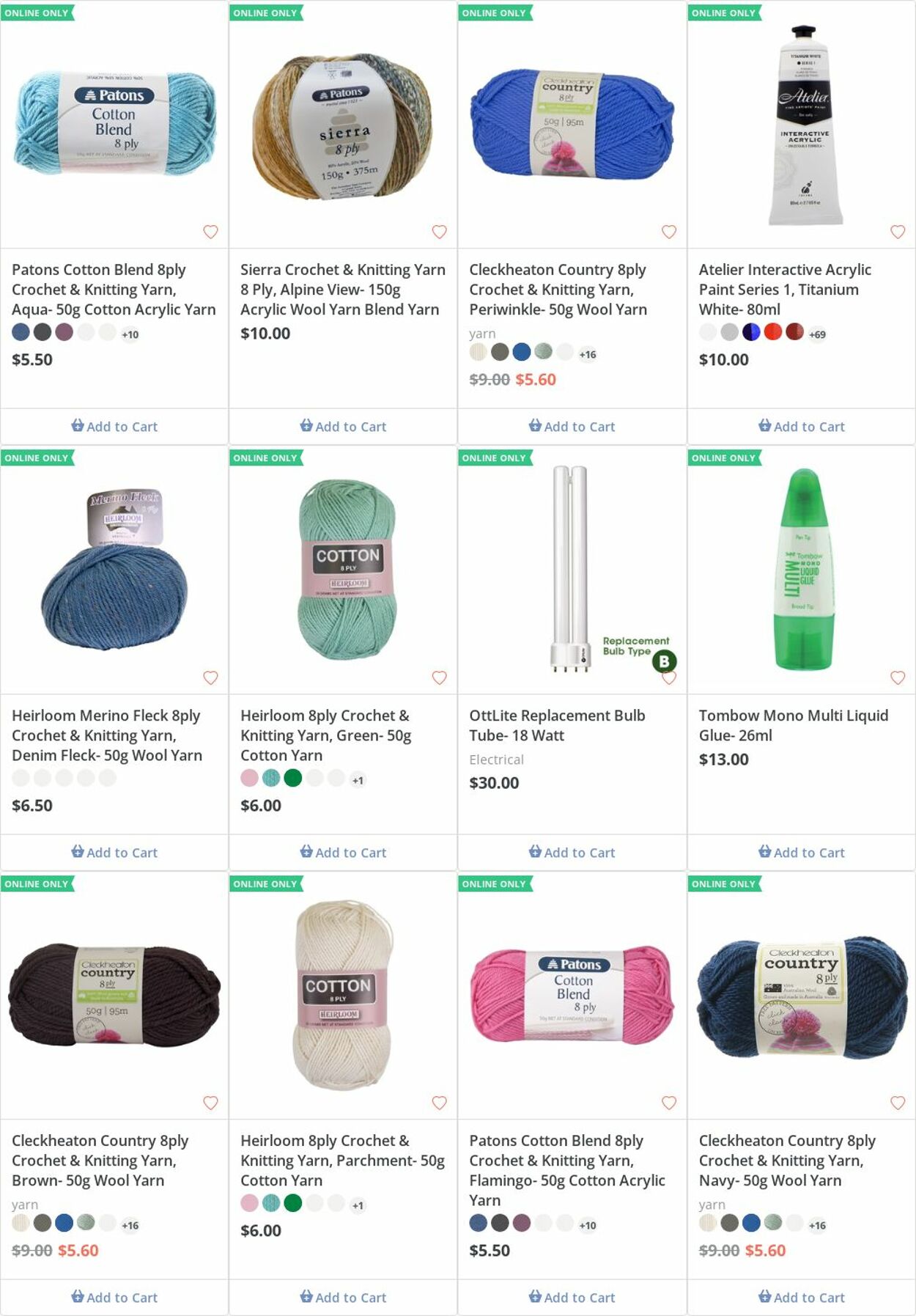This screenshot has width=916, height=1316.
Task: Show +10 more colors for Patons Aqua yarn
Action: [x=130, y=334]
